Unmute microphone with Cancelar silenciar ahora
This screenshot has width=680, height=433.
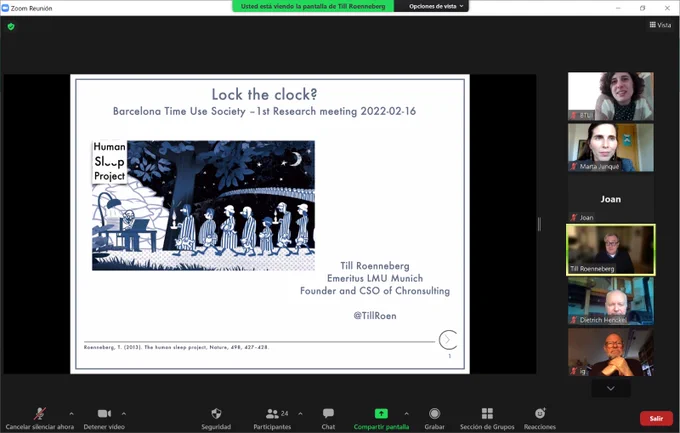pos(40,418)
